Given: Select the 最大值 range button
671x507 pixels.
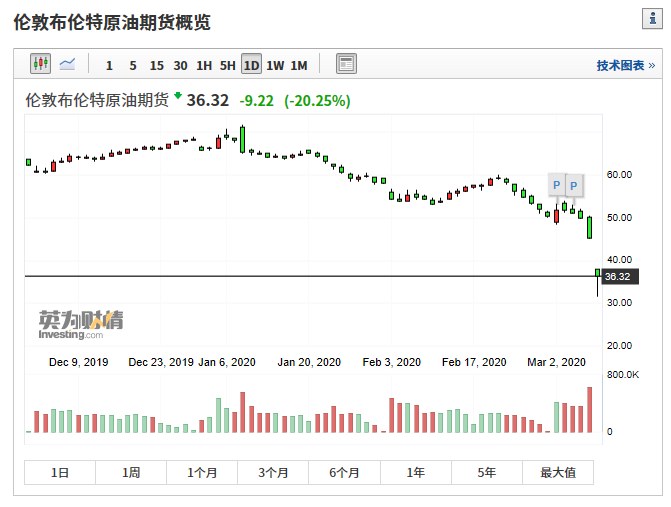Looking at the screenshot, I should (558, 472).
